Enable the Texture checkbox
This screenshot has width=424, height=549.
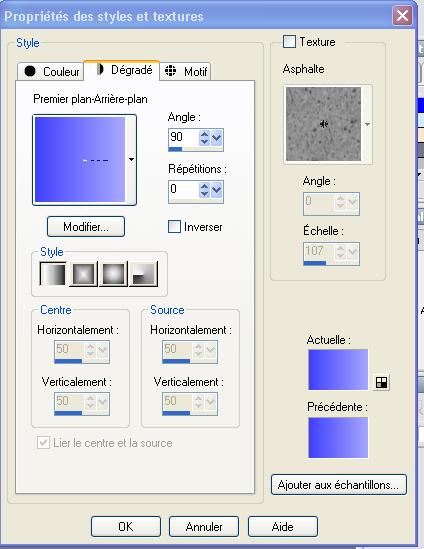click(x=289, y=42)
